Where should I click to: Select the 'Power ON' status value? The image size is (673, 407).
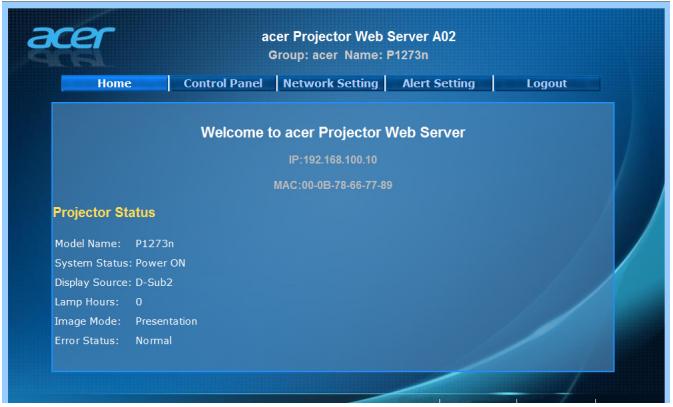pos(160,263)
